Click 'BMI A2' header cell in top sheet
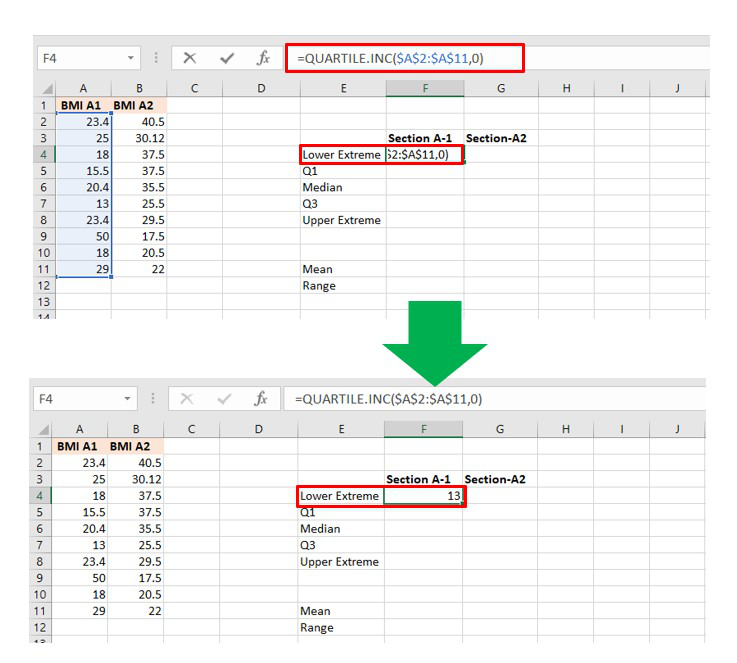The height and width of the screenshot is (663, 737). (139, 105)
